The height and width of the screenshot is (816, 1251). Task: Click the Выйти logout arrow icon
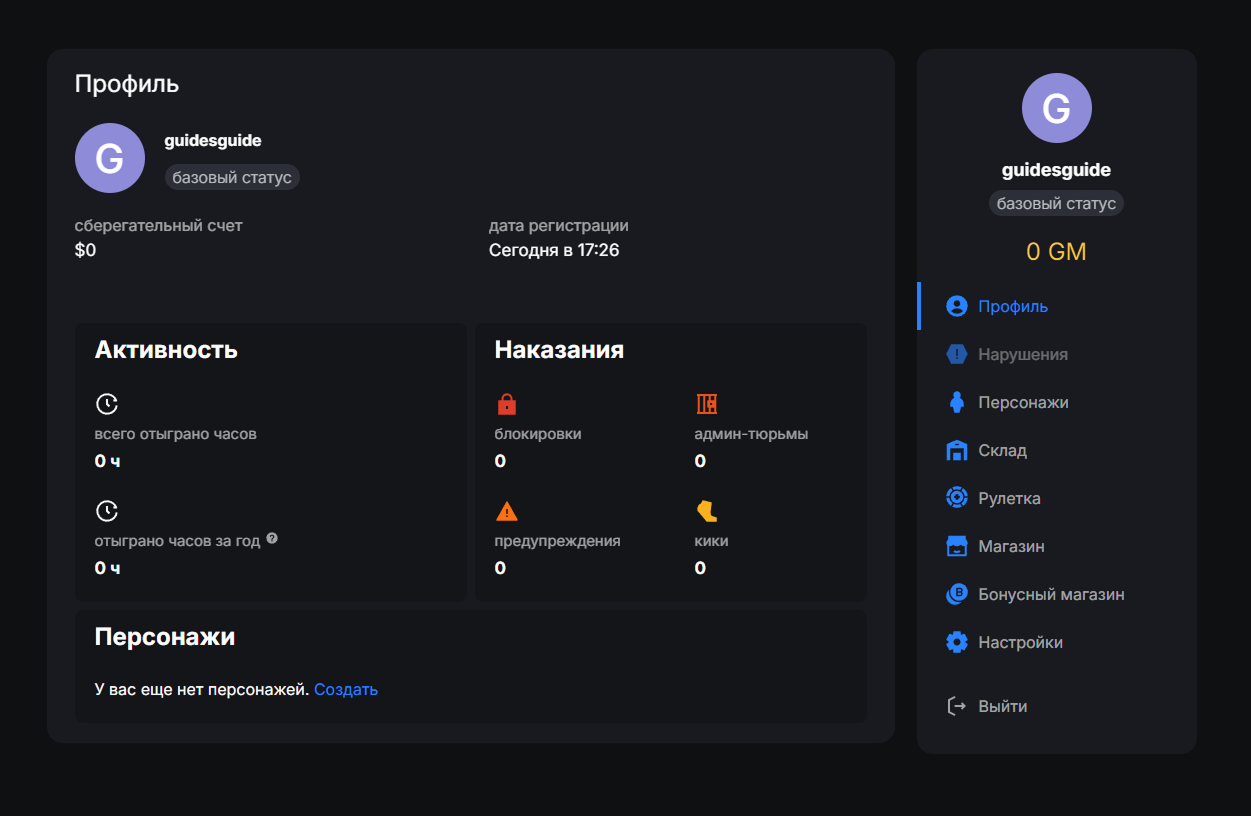coord(957,706)
